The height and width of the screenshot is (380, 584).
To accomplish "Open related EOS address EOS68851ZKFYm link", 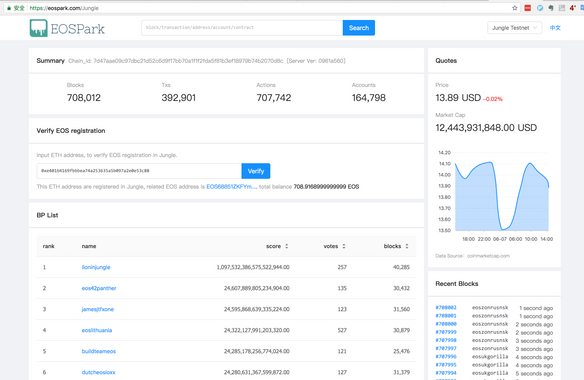I will 231,187.
